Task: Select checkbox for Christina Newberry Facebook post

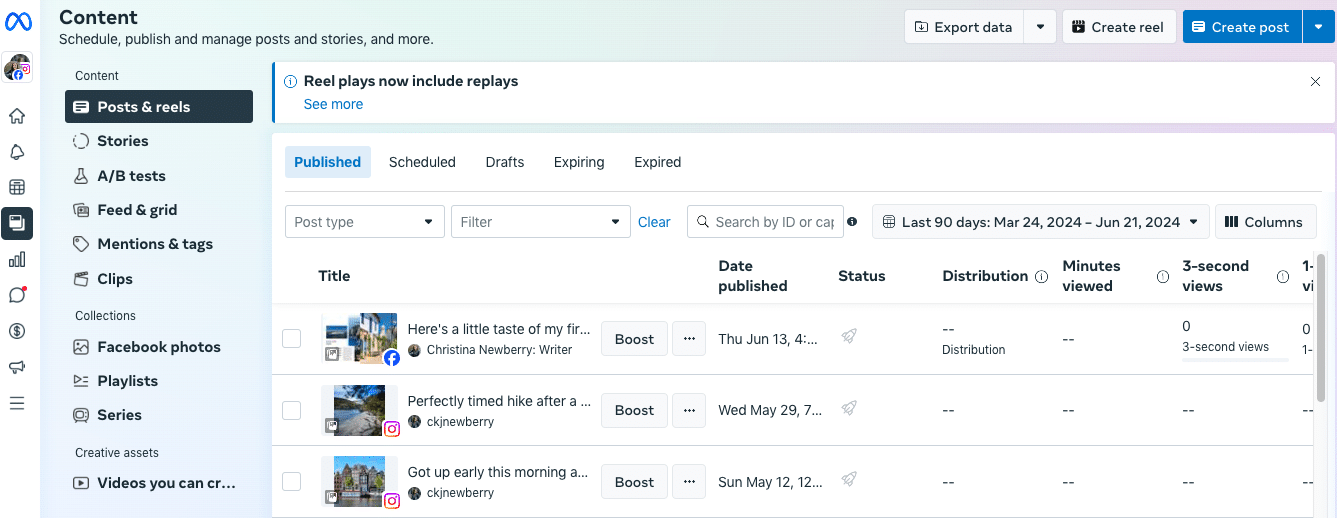Action: [x=291, y=339]
